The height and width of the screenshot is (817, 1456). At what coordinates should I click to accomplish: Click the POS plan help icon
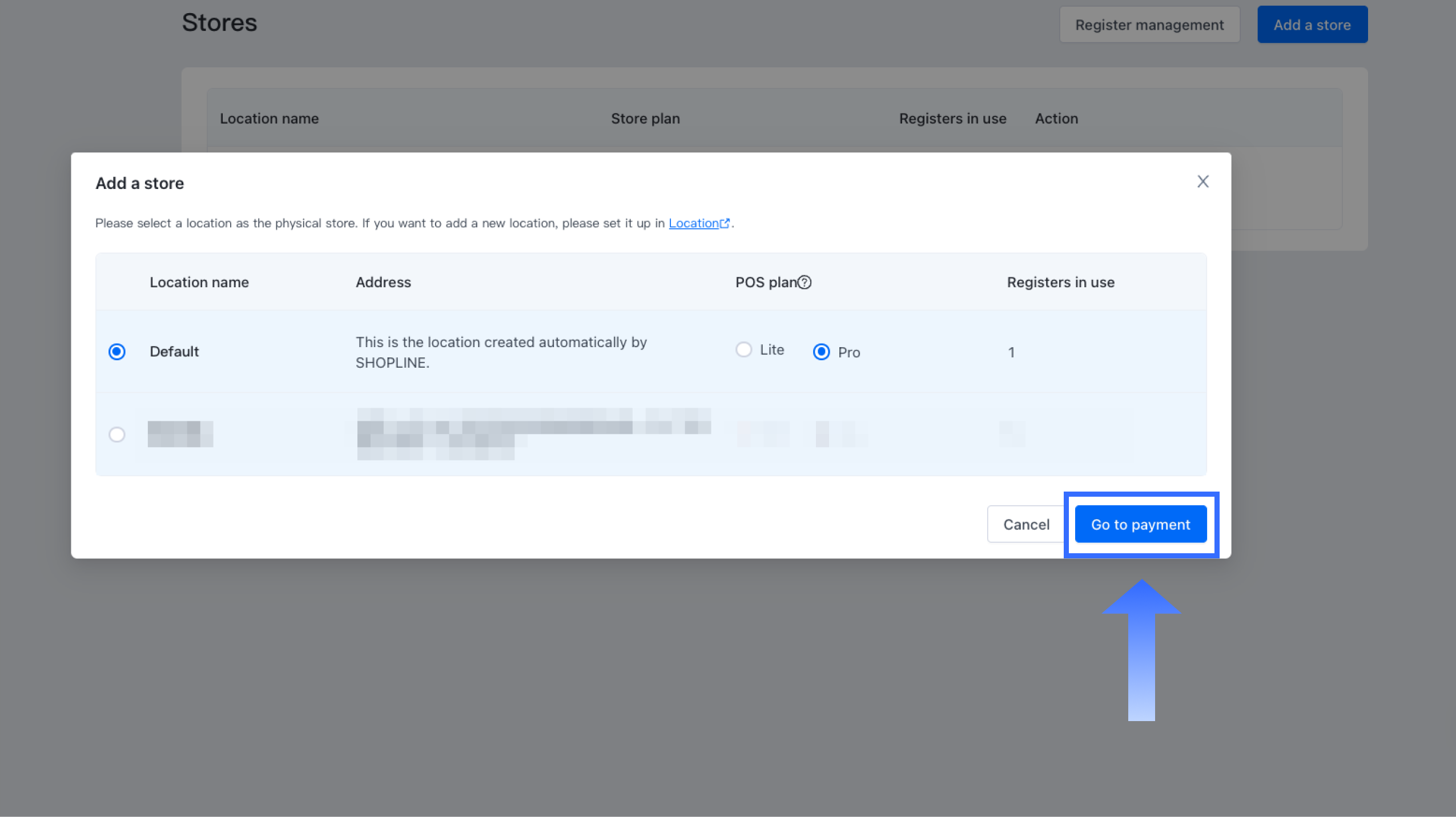click(805, 282)
